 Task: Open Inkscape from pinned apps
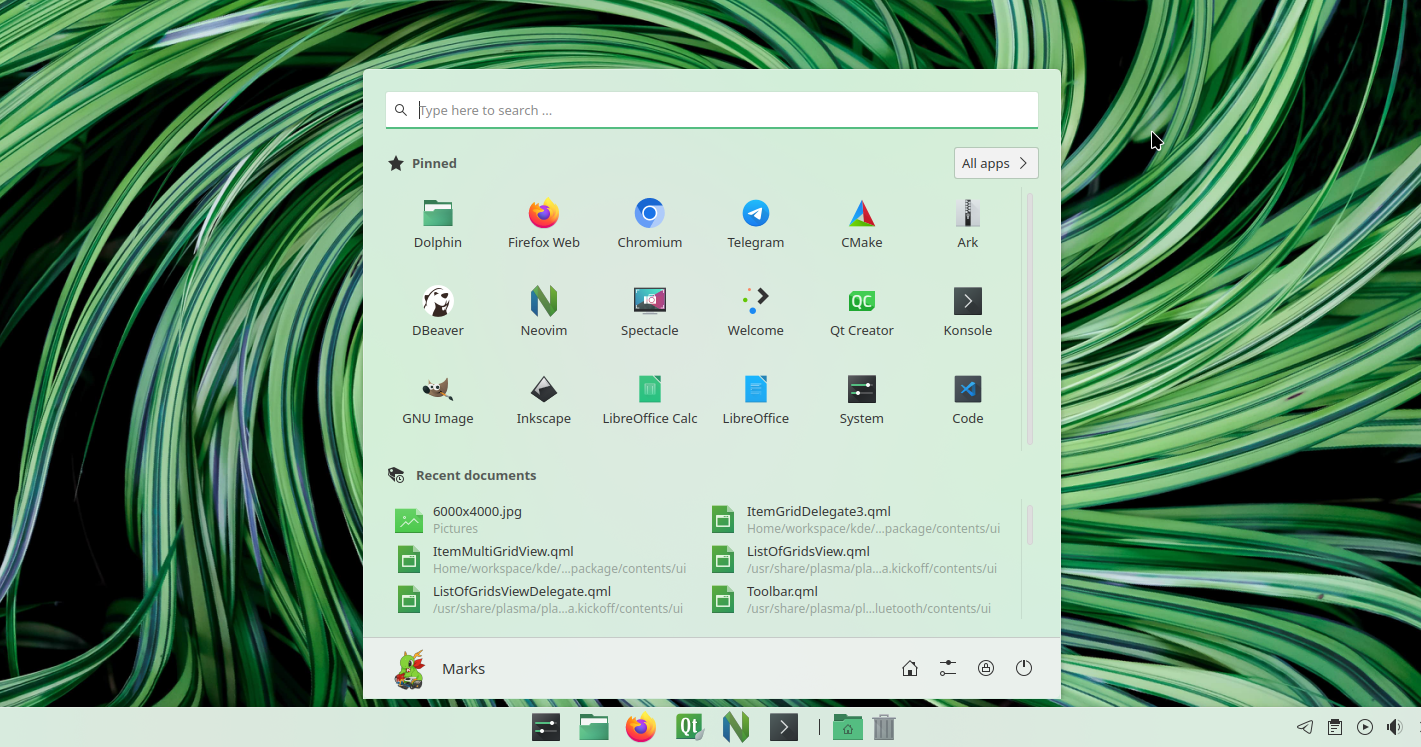(544, 399)
